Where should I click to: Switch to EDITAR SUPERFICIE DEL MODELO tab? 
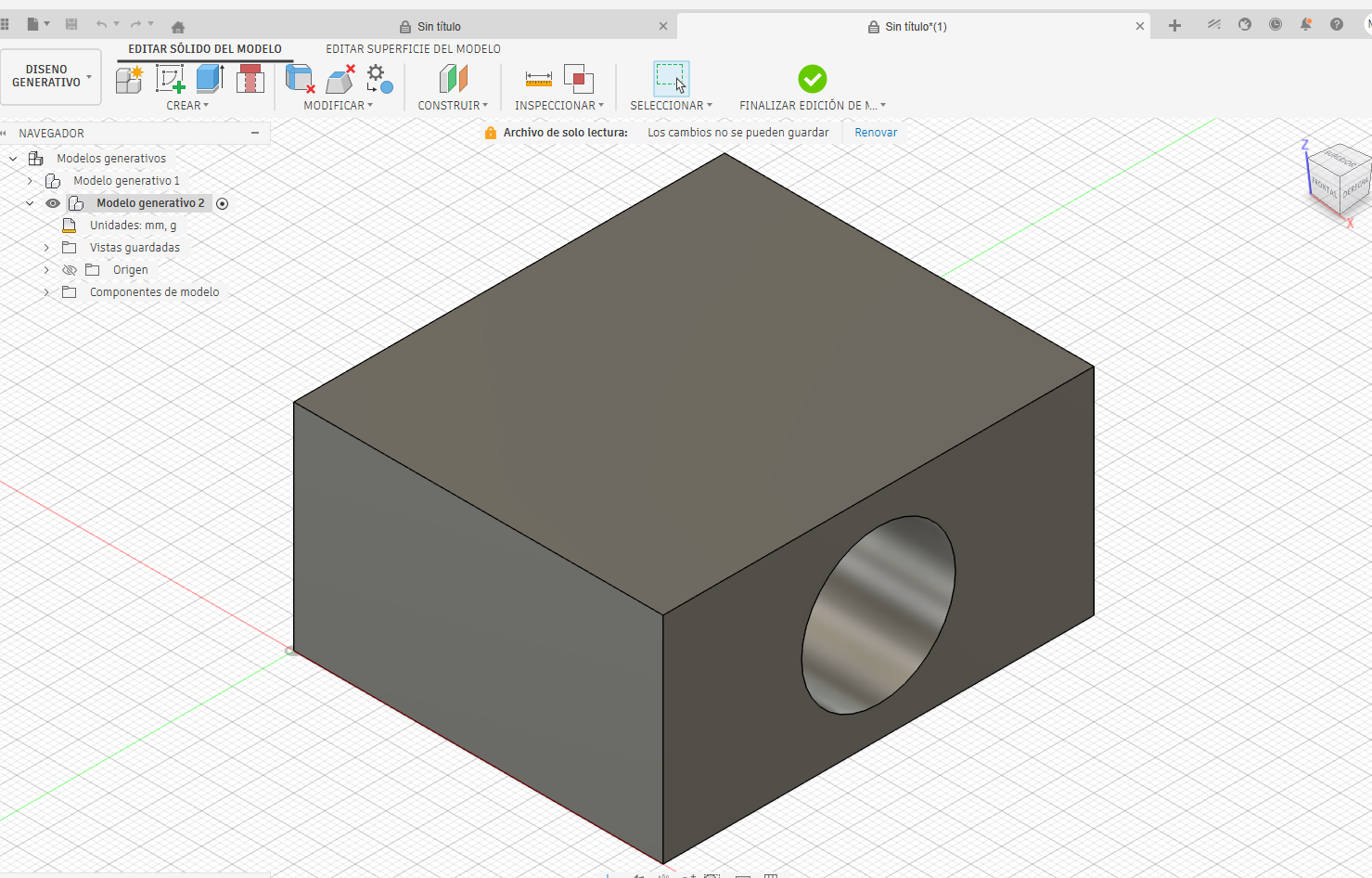point(413,49)
